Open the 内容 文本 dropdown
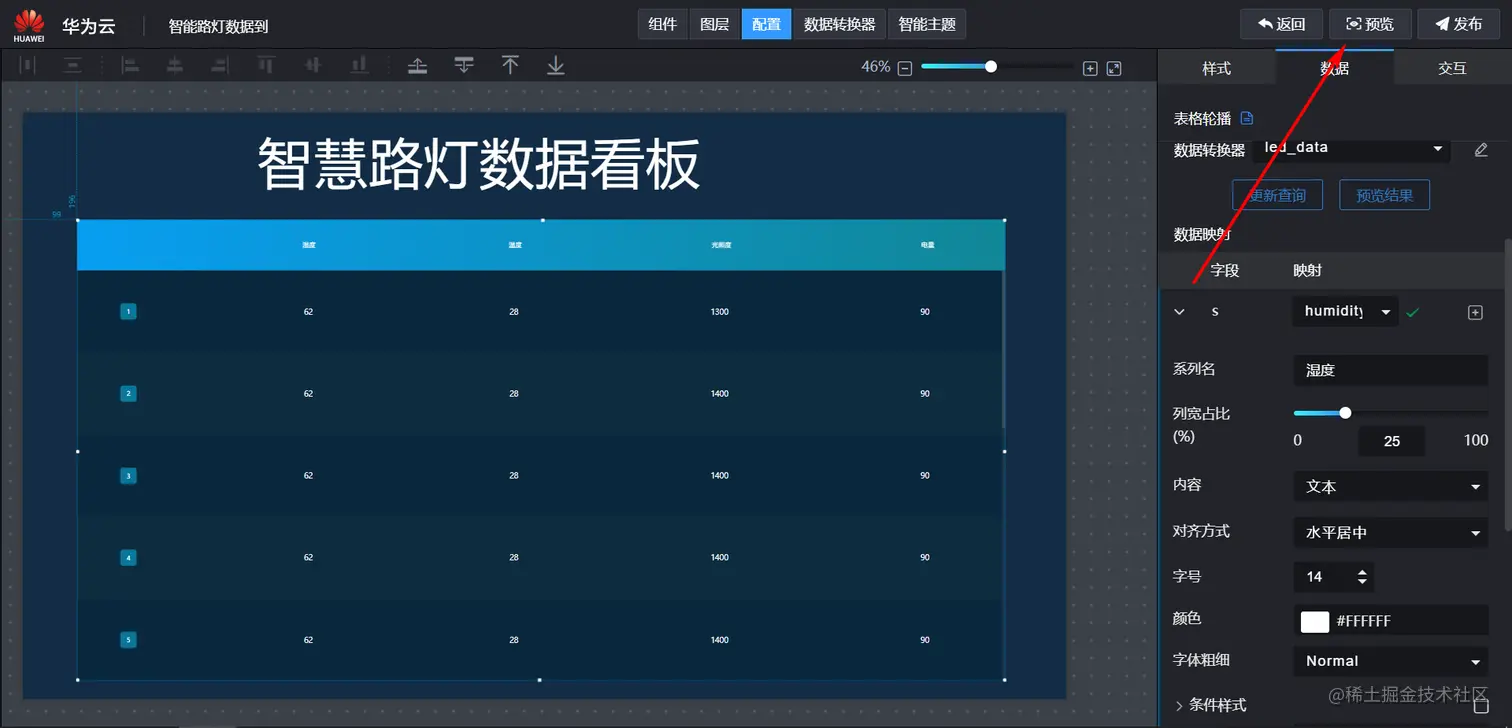This screenshot has height=728, width=1512. (x=1390, y=486)
